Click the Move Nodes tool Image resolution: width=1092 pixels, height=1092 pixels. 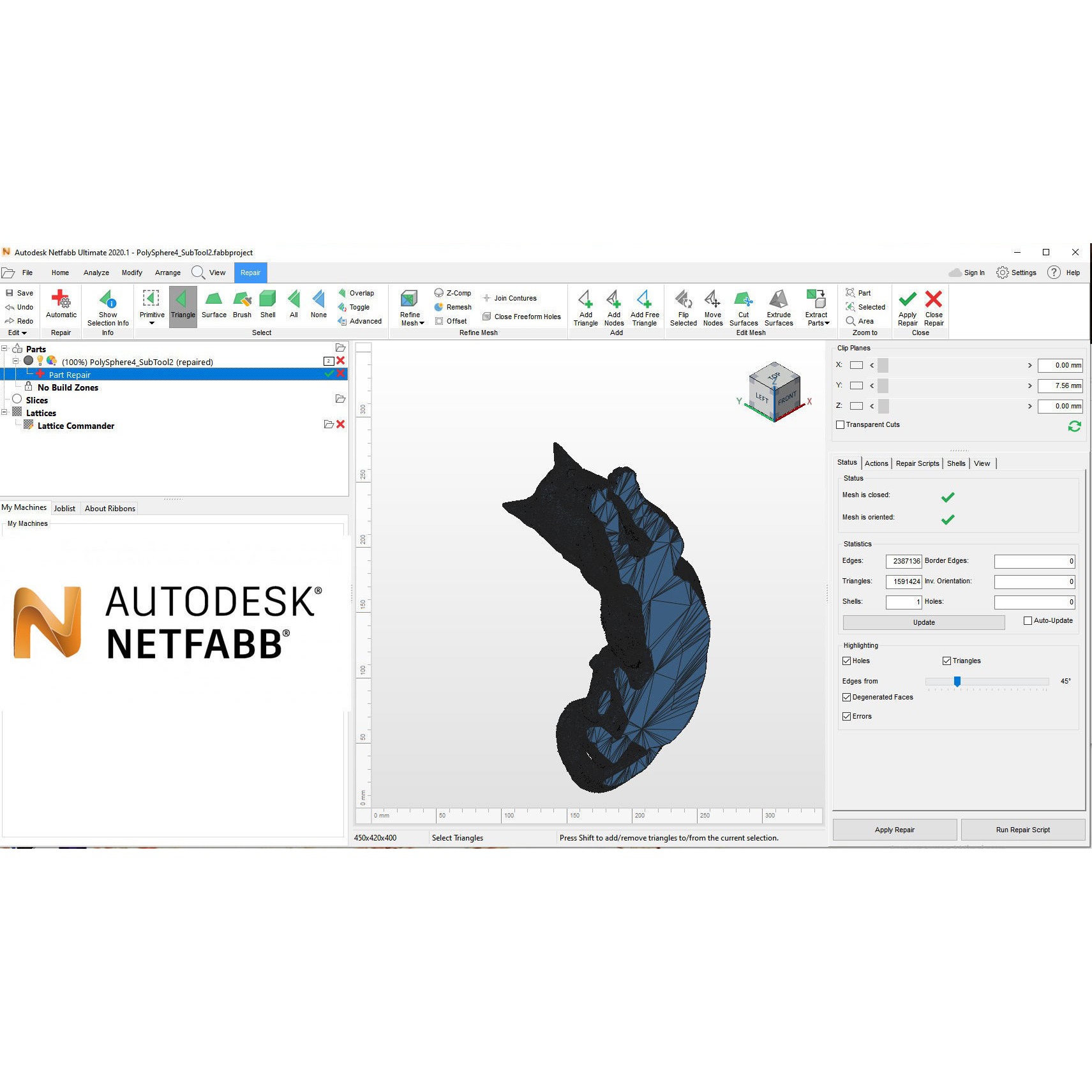tap(713, 308)
